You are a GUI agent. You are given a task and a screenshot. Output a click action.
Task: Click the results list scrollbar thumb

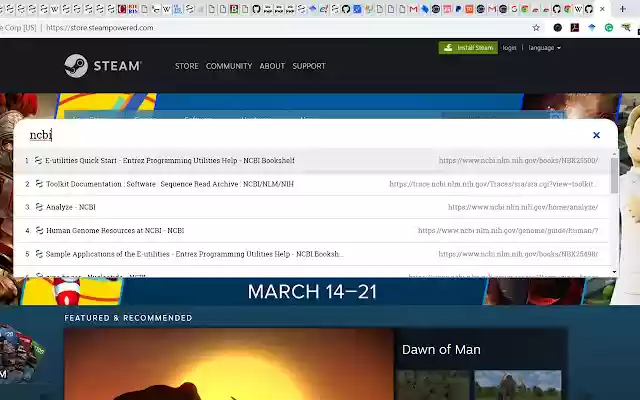click(614, 176)
